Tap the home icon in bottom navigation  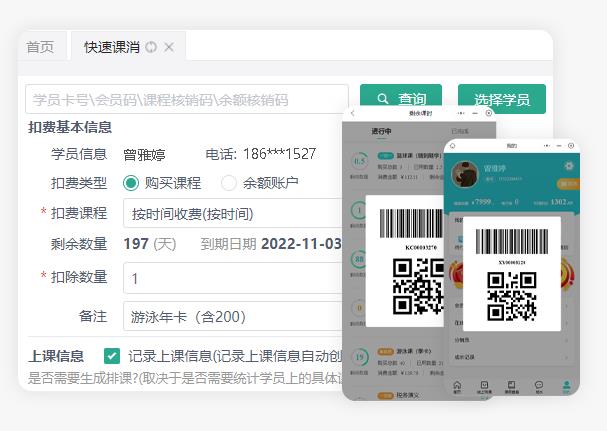pyautogui.click(x=457, y=386)
